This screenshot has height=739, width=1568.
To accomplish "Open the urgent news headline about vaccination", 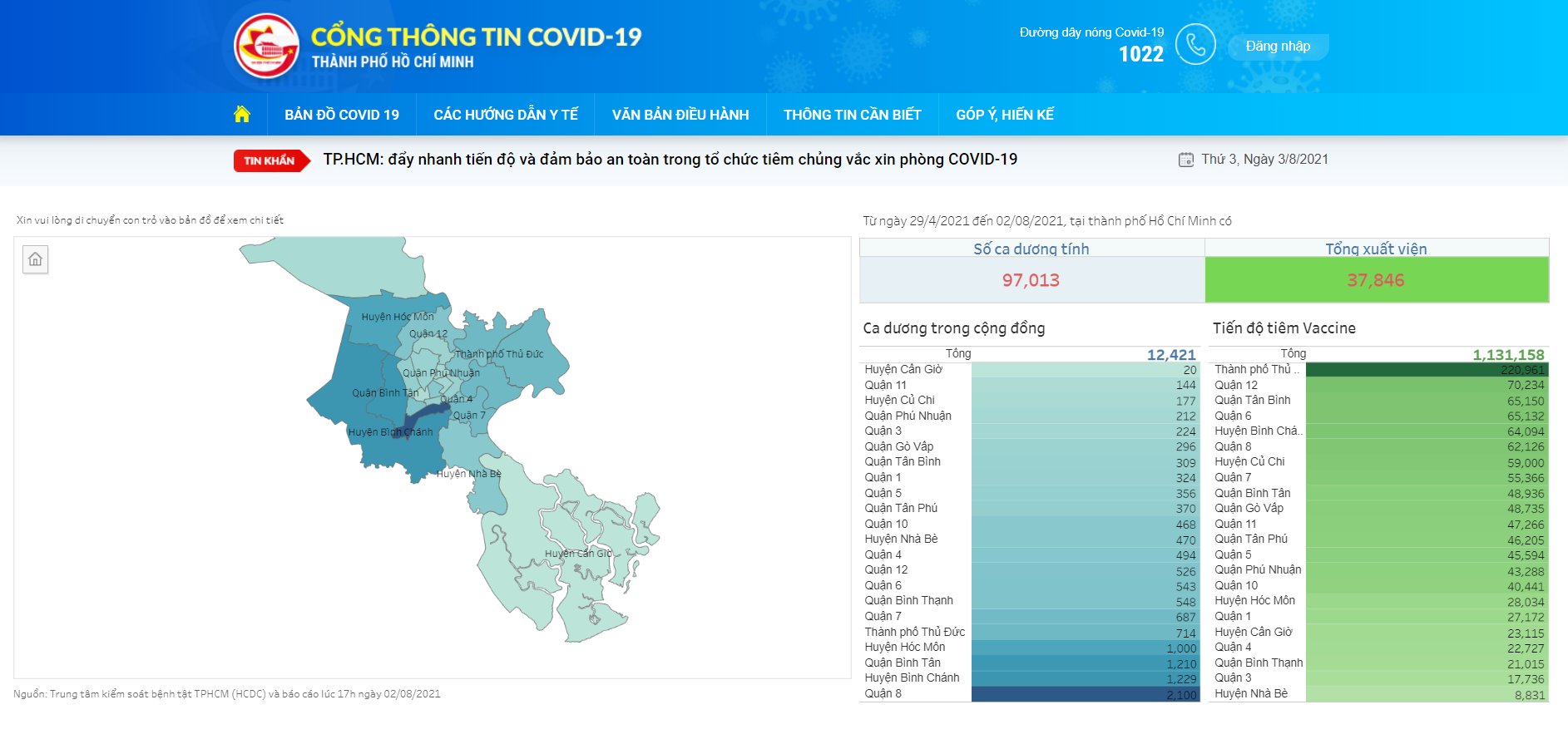I will tap(670, 160).
